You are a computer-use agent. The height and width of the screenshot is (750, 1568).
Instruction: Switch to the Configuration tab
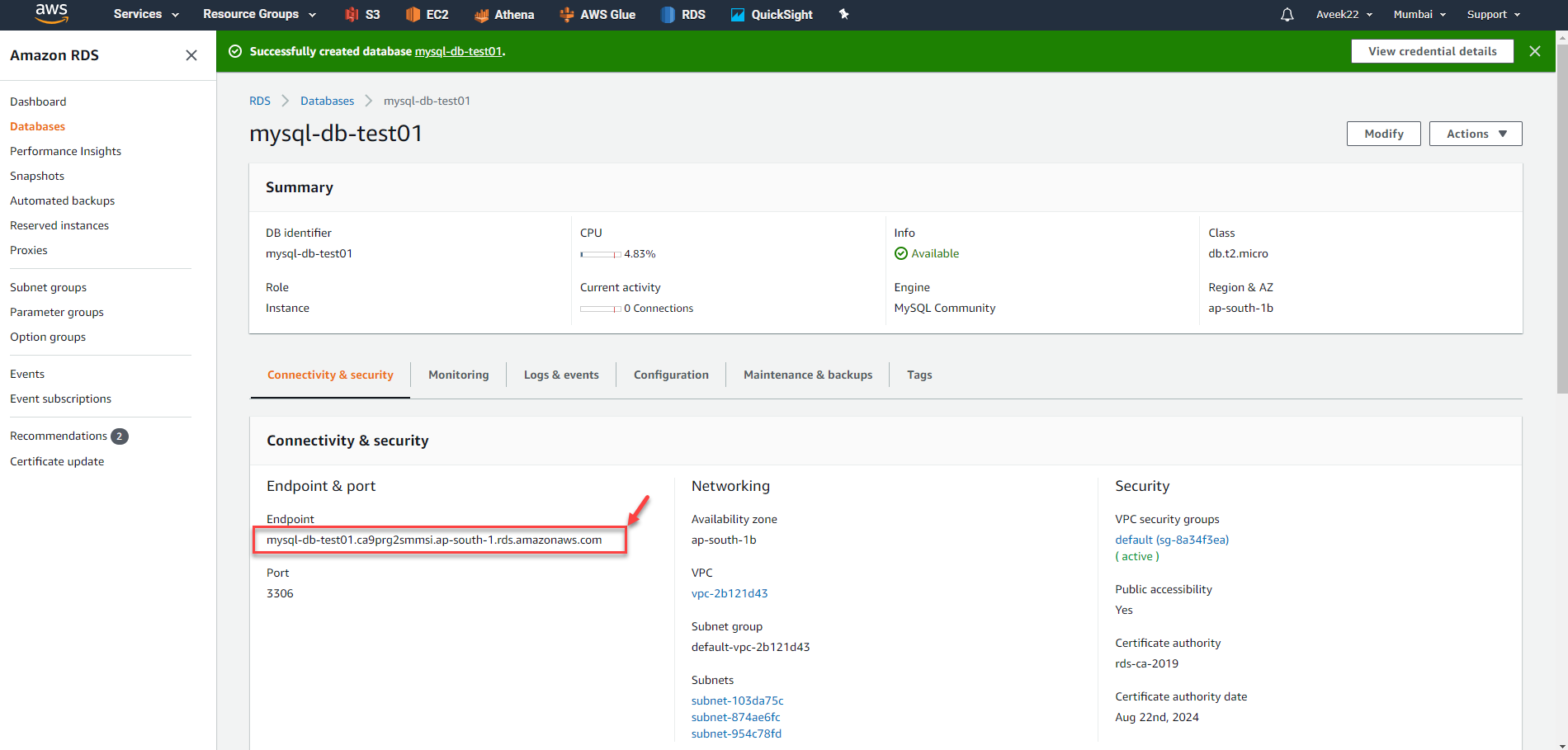[x=671, y=375]
